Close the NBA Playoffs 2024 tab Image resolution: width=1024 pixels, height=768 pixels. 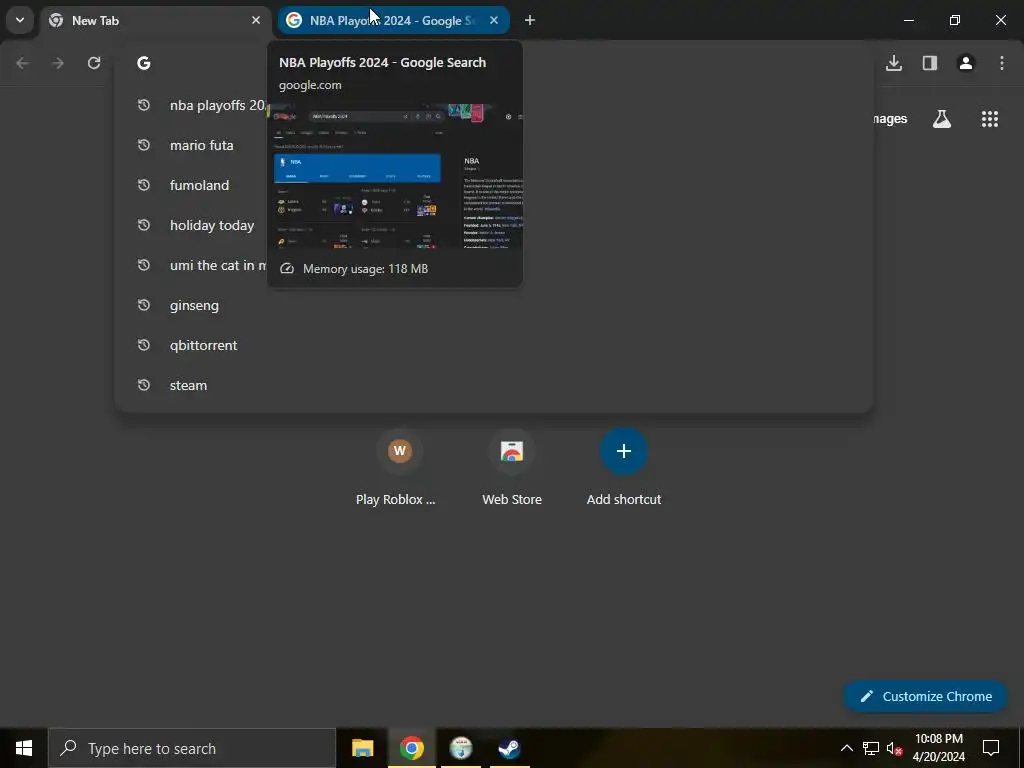point(494,20)
